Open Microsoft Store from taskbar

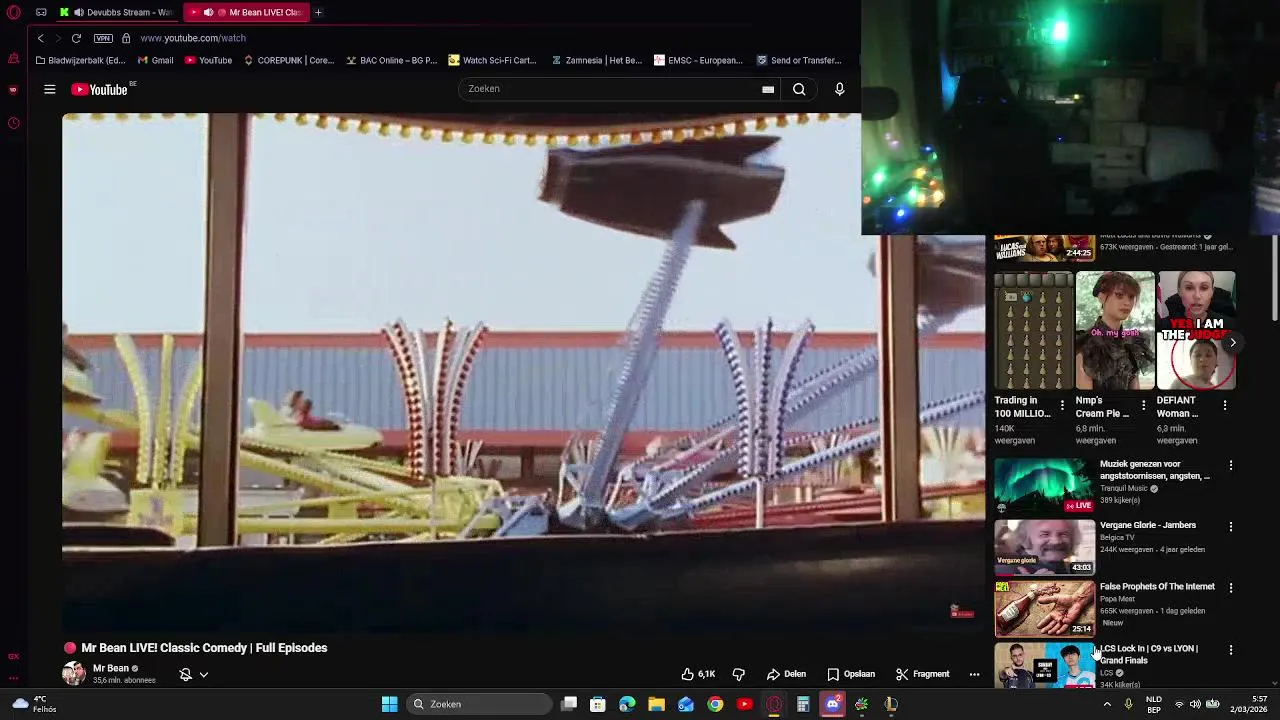tap(598, 704)
